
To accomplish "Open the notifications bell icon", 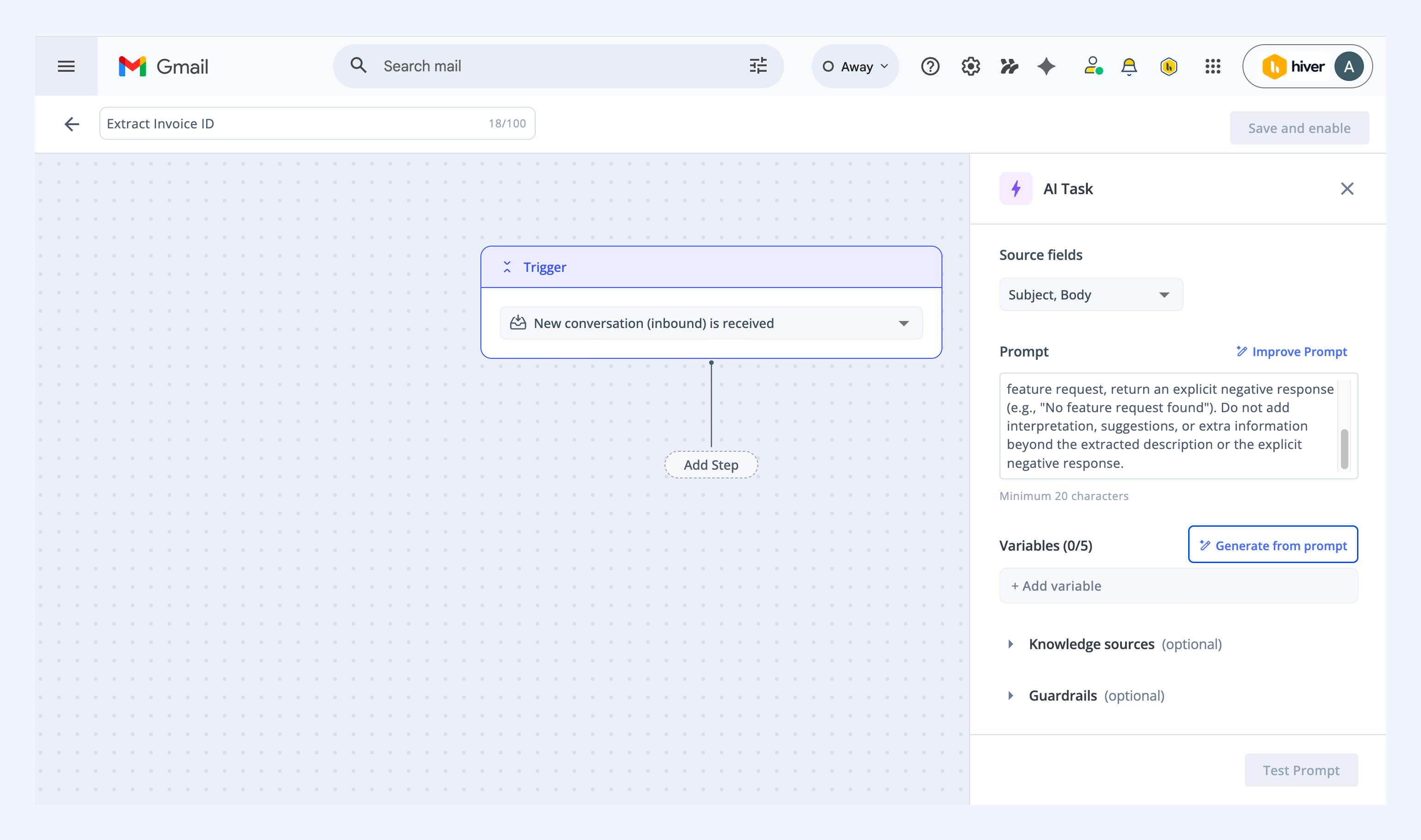I will (x=1129, y=66).
